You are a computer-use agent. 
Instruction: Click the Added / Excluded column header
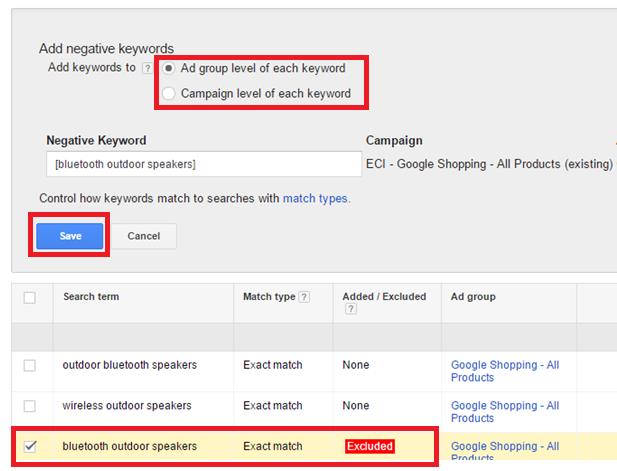pos(384,297)
